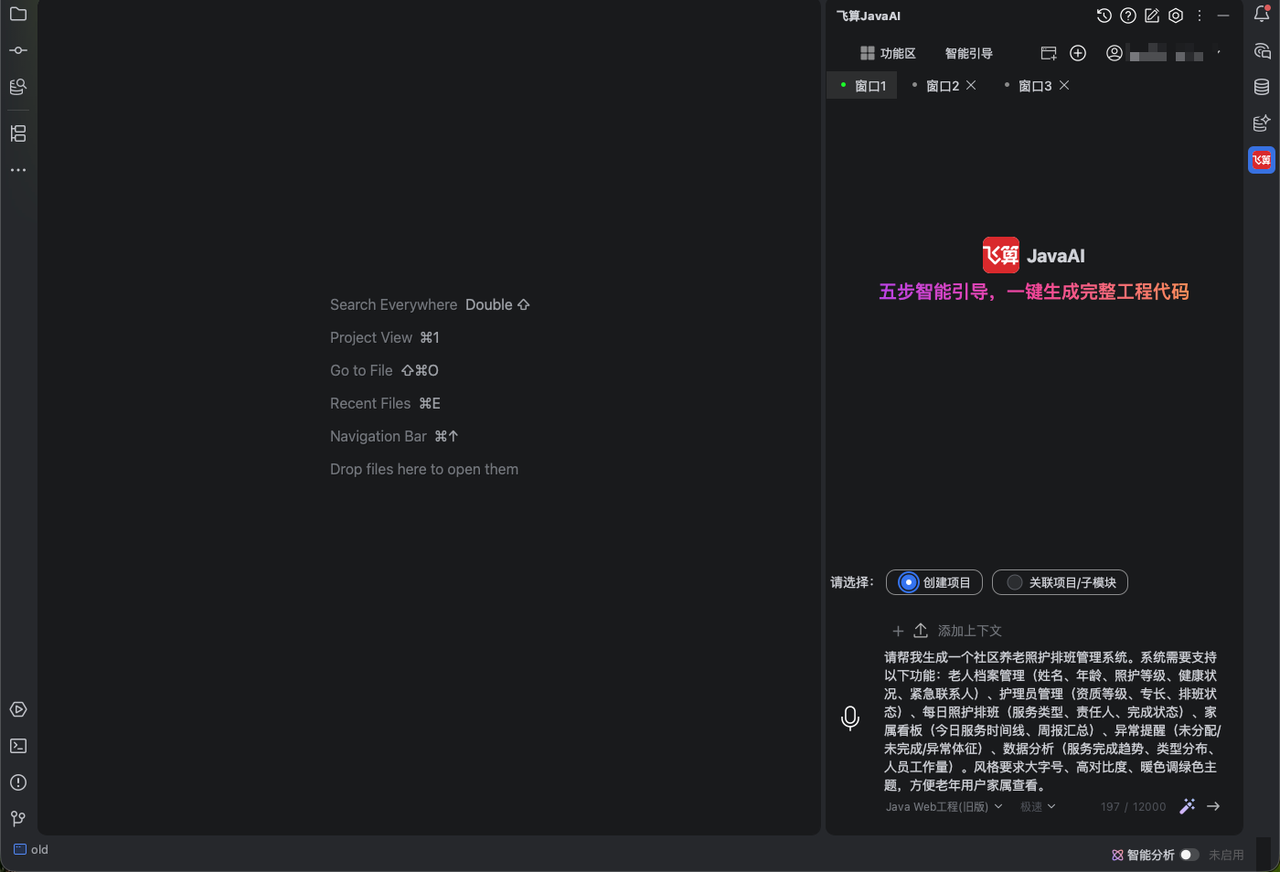1280x872 pixels.
Task: Open the 极速 mode dropdown
Action: coord(1038,806)
